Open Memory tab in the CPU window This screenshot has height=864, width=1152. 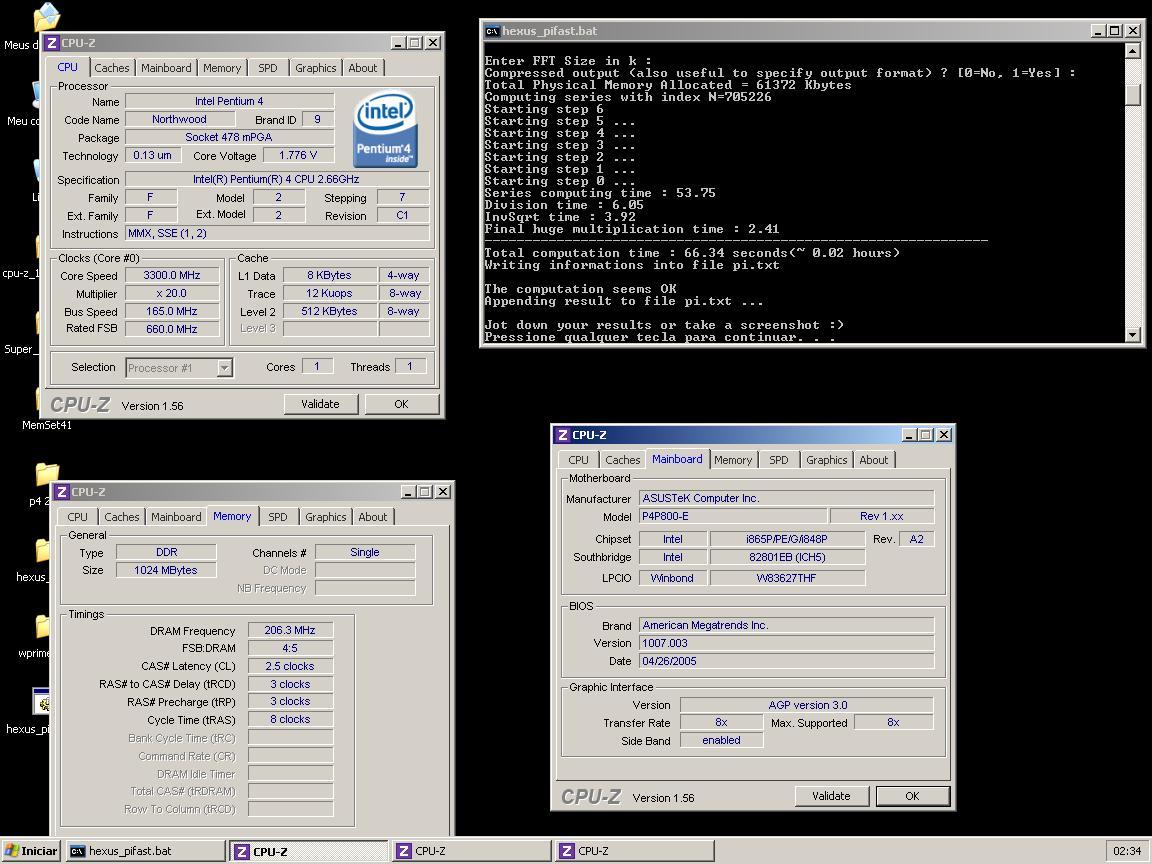coord(222,68)
